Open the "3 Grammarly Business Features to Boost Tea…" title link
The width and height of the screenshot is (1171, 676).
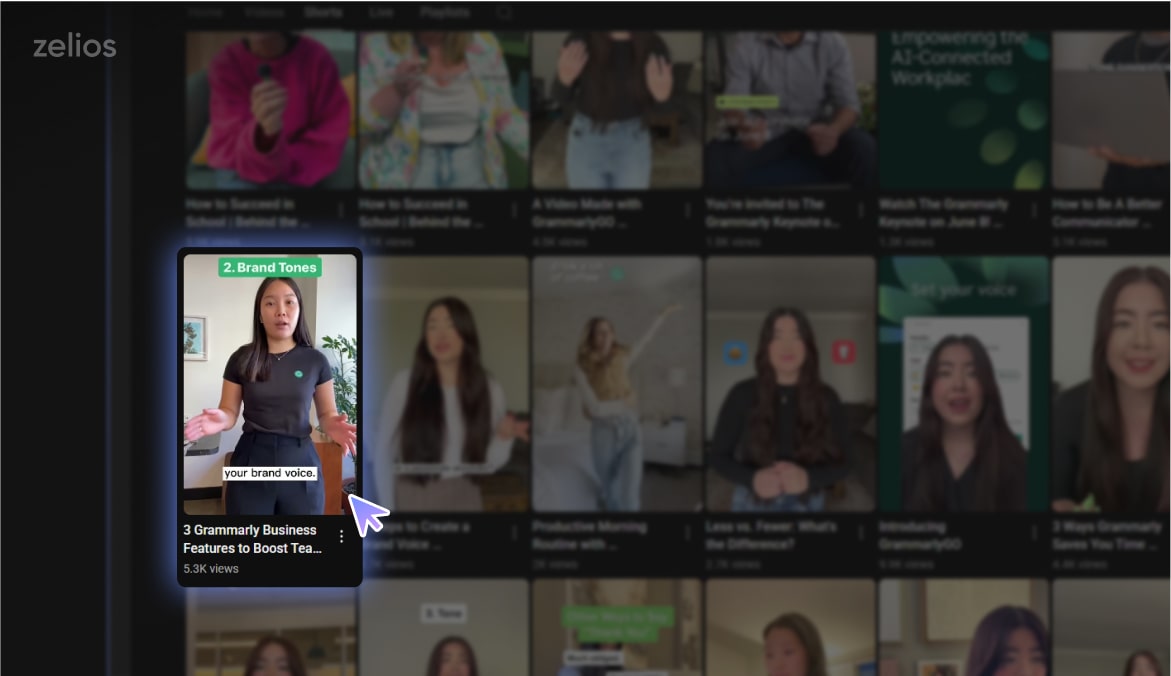click(x=252, y=539)
